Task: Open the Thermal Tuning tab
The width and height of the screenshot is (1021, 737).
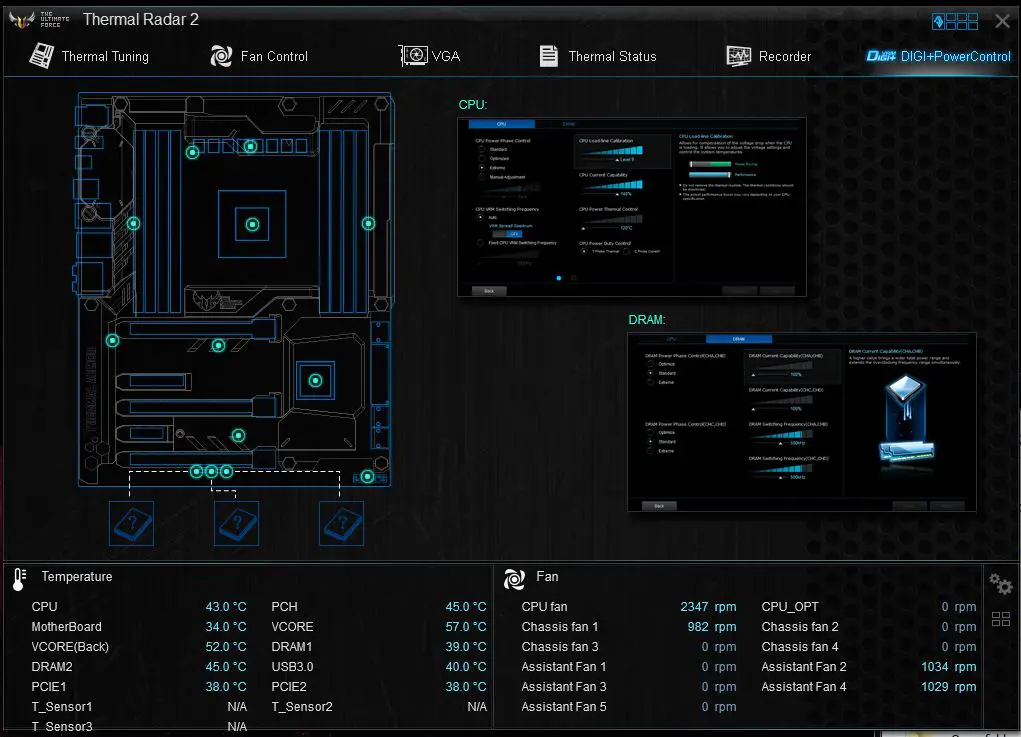Action: [89, 57]
